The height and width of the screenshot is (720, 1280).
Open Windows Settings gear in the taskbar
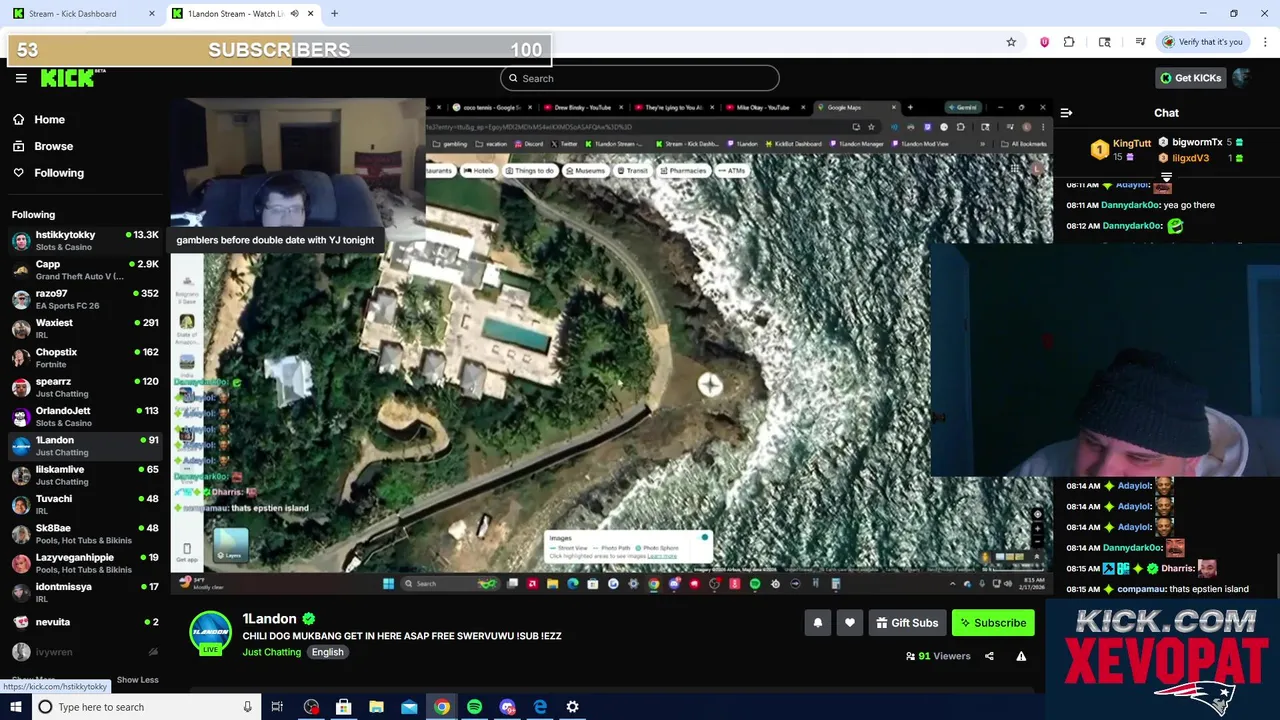pyautogui.click(x=572, y=707)
